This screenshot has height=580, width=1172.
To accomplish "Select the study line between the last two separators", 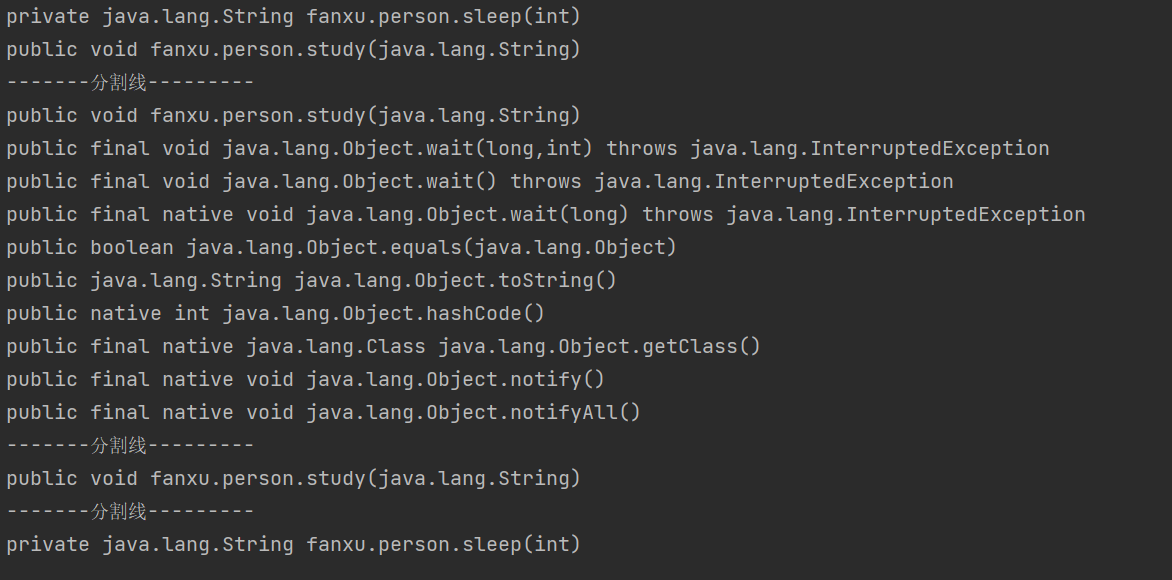I will [x=294, y=478].
